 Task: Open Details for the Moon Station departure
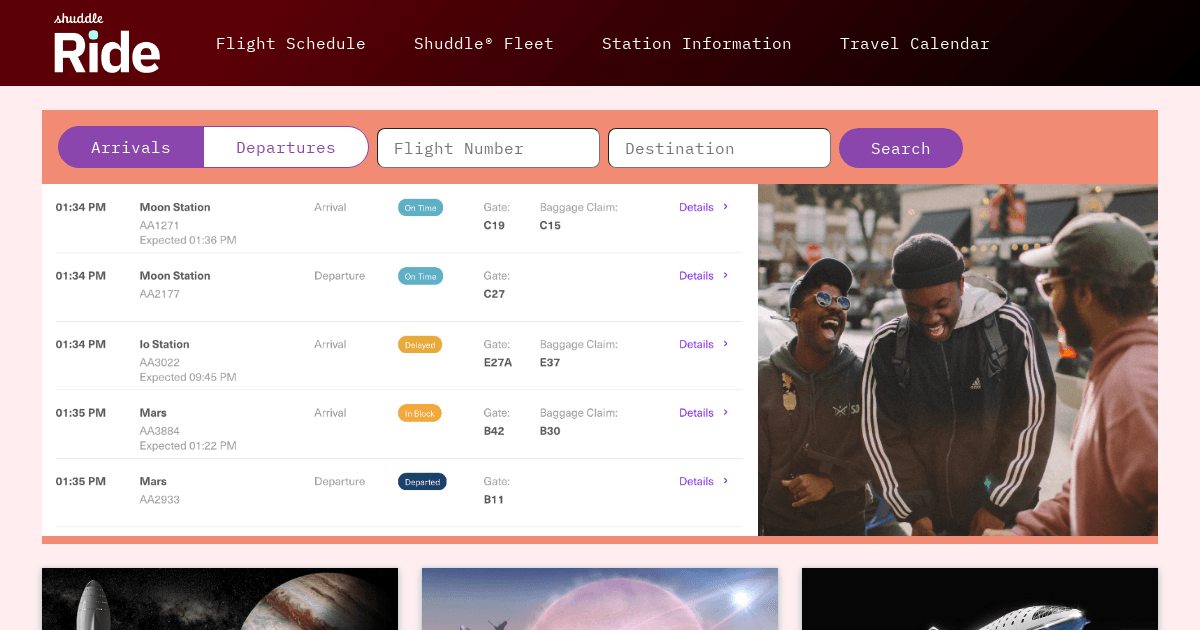click(x=696, y=276)
